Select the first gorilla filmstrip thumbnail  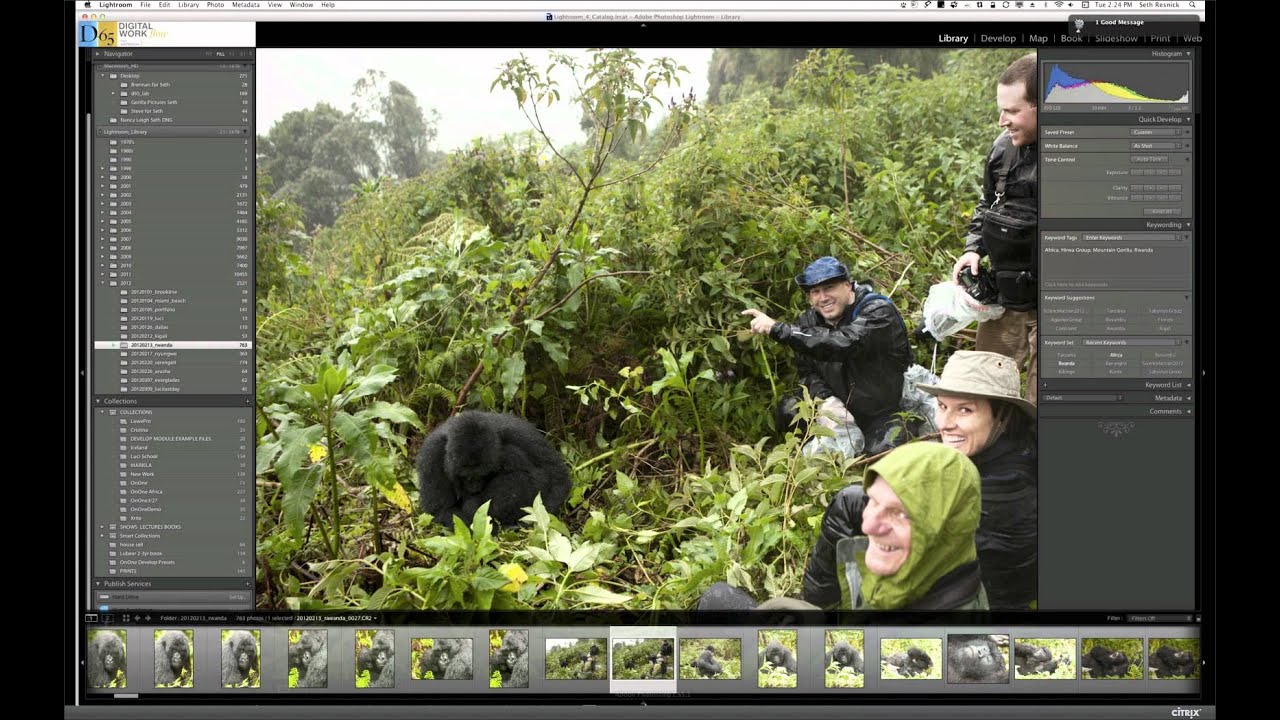click(107, 658)
